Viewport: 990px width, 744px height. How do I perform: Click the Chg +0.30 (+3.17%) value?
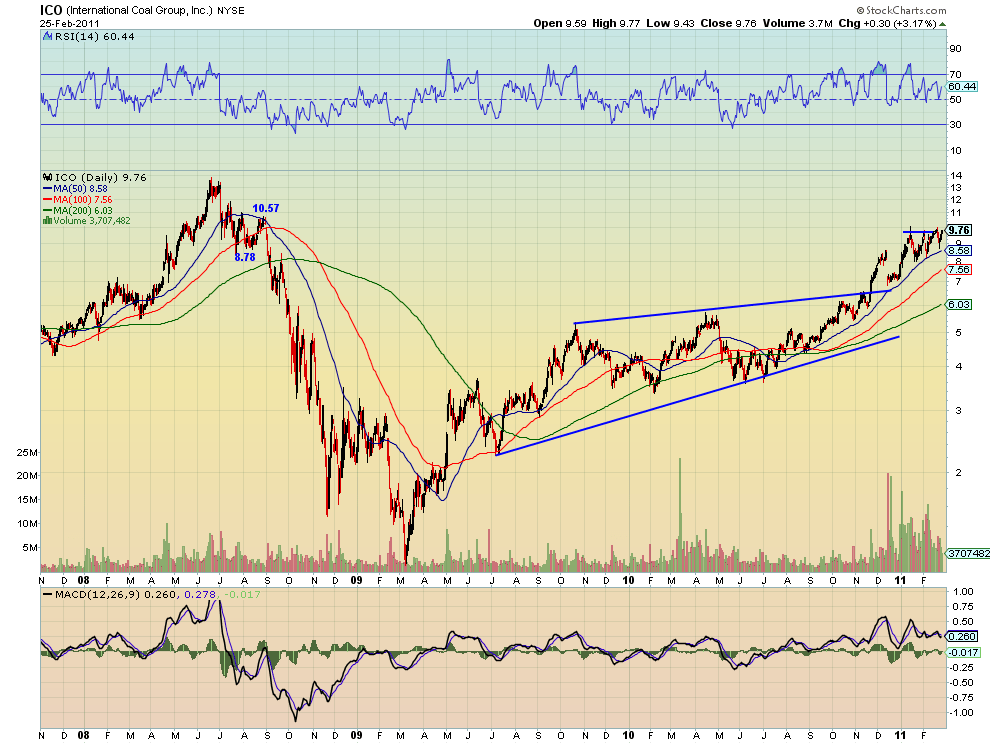887,23
